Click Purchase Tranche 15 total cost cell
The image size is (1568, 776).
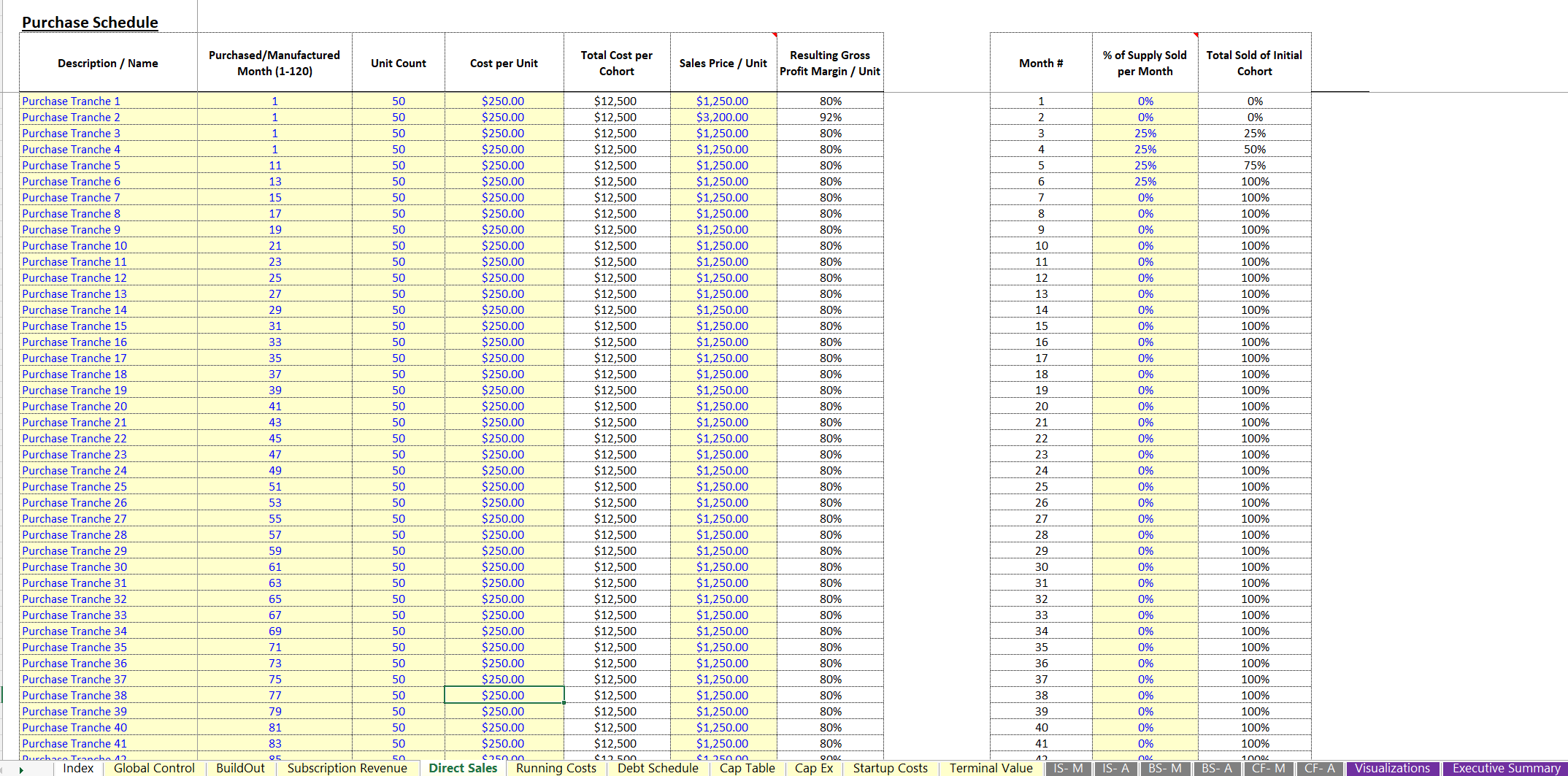pos(617,326)
